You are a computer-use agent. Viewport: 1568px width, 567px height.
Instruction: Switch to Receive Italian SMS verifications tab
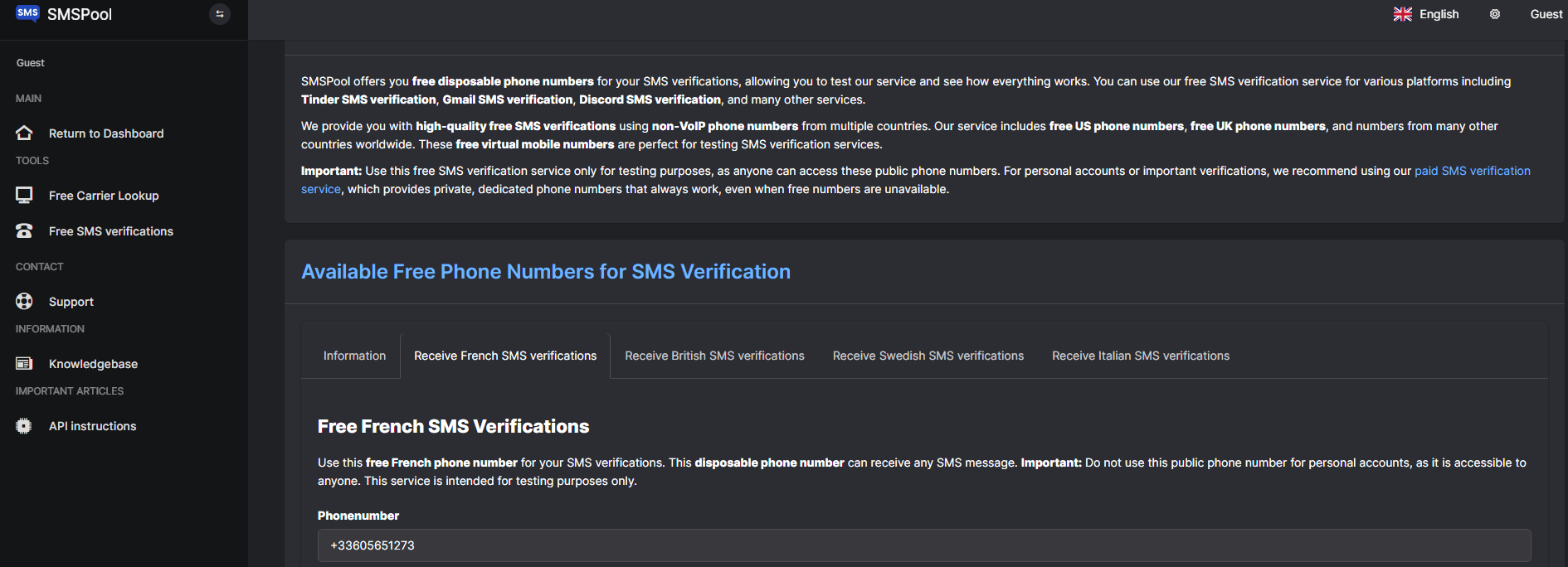coord(1140,356)
